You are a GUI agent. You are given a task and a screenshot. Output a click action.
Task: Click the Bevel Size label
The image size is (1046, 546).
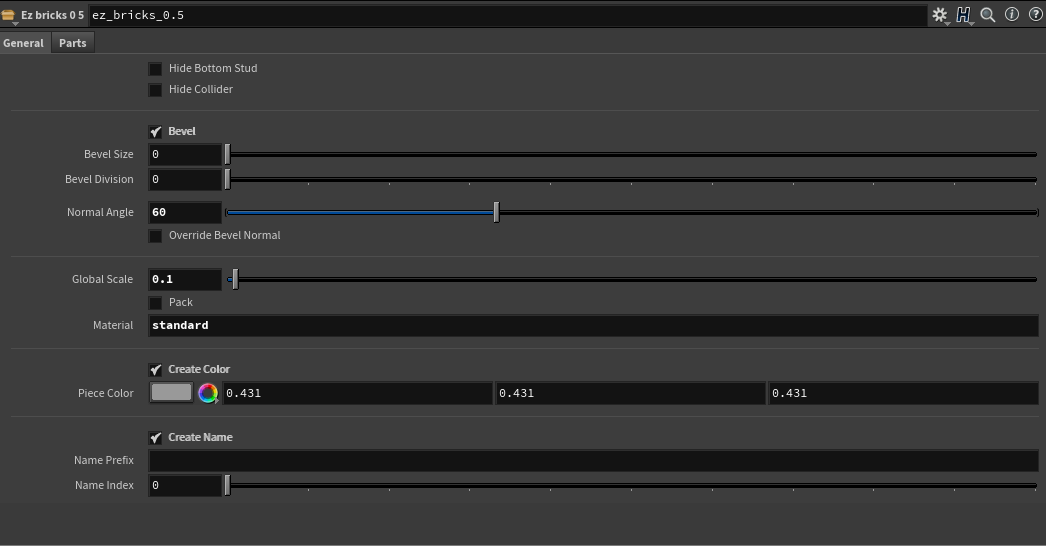109,154
